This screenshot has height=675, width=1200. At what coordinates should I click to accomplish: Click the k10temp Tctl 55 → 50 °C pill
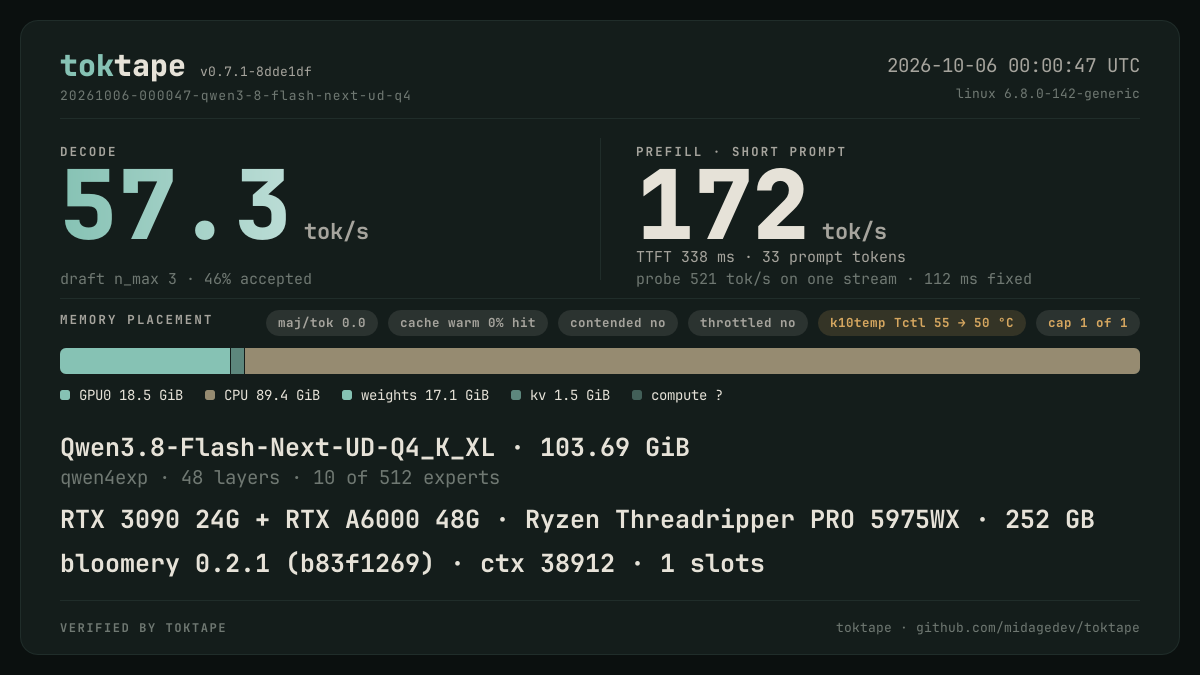tap(922, 323)
